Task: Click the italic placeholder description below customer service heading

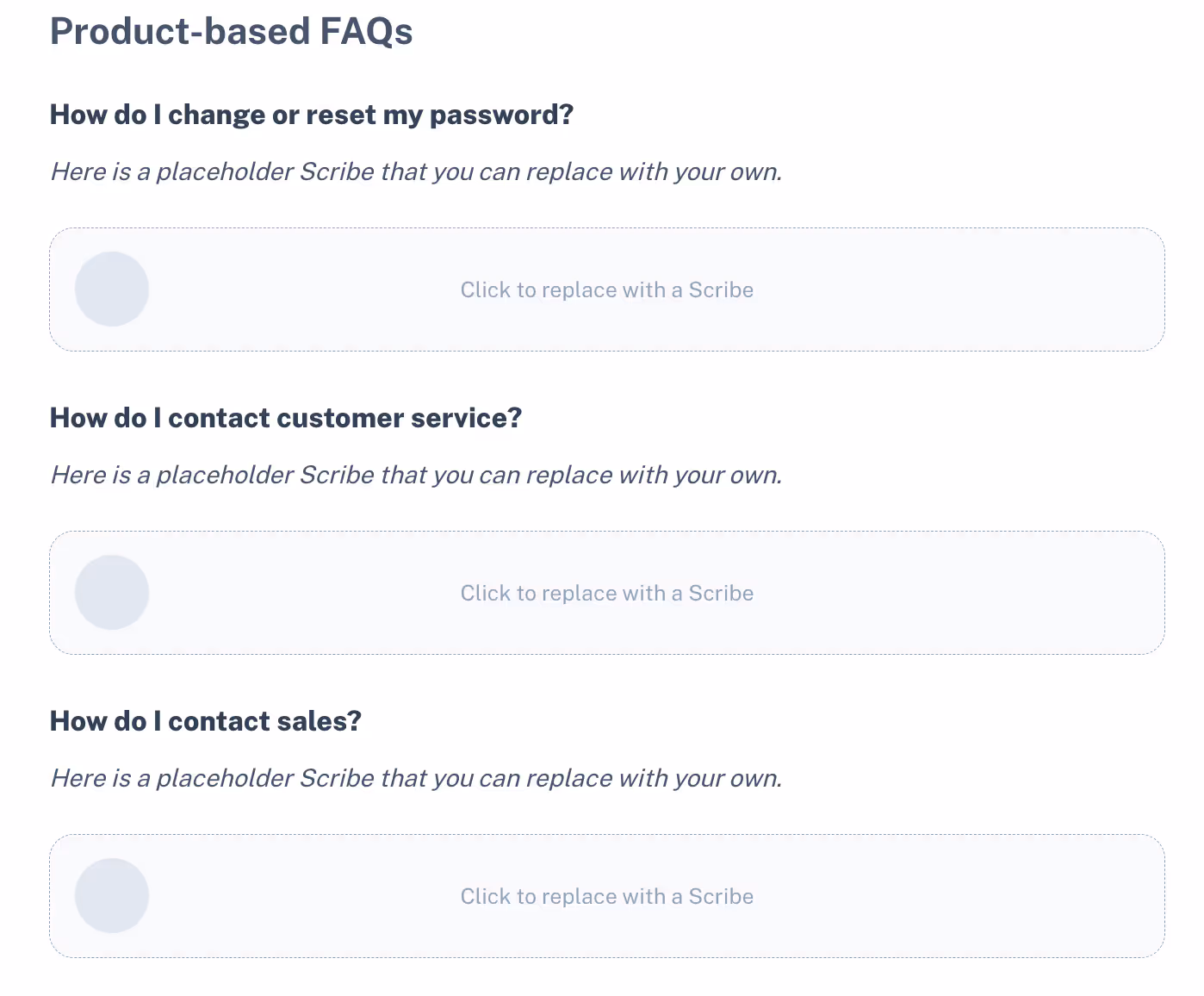Action: tap(417, 475)
